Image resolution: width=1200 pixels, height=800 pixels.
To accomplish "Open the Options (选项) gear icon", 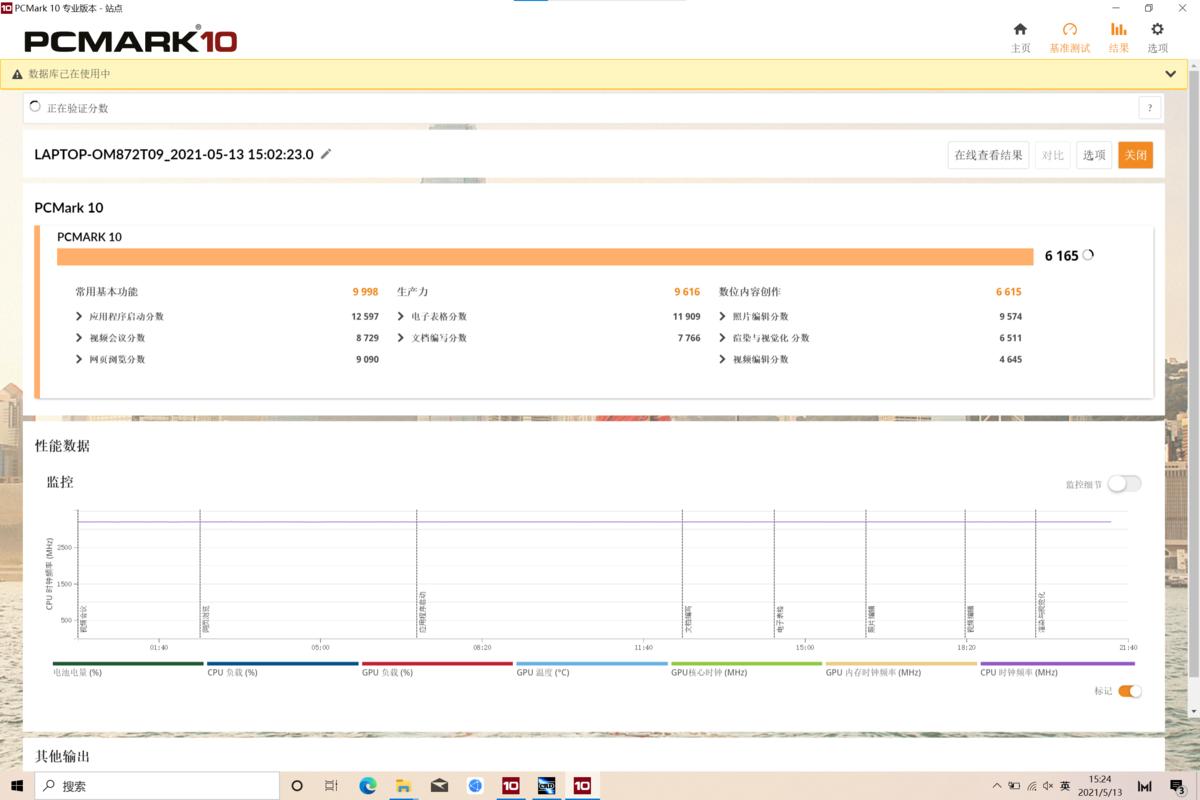I will coord(1157,30).
